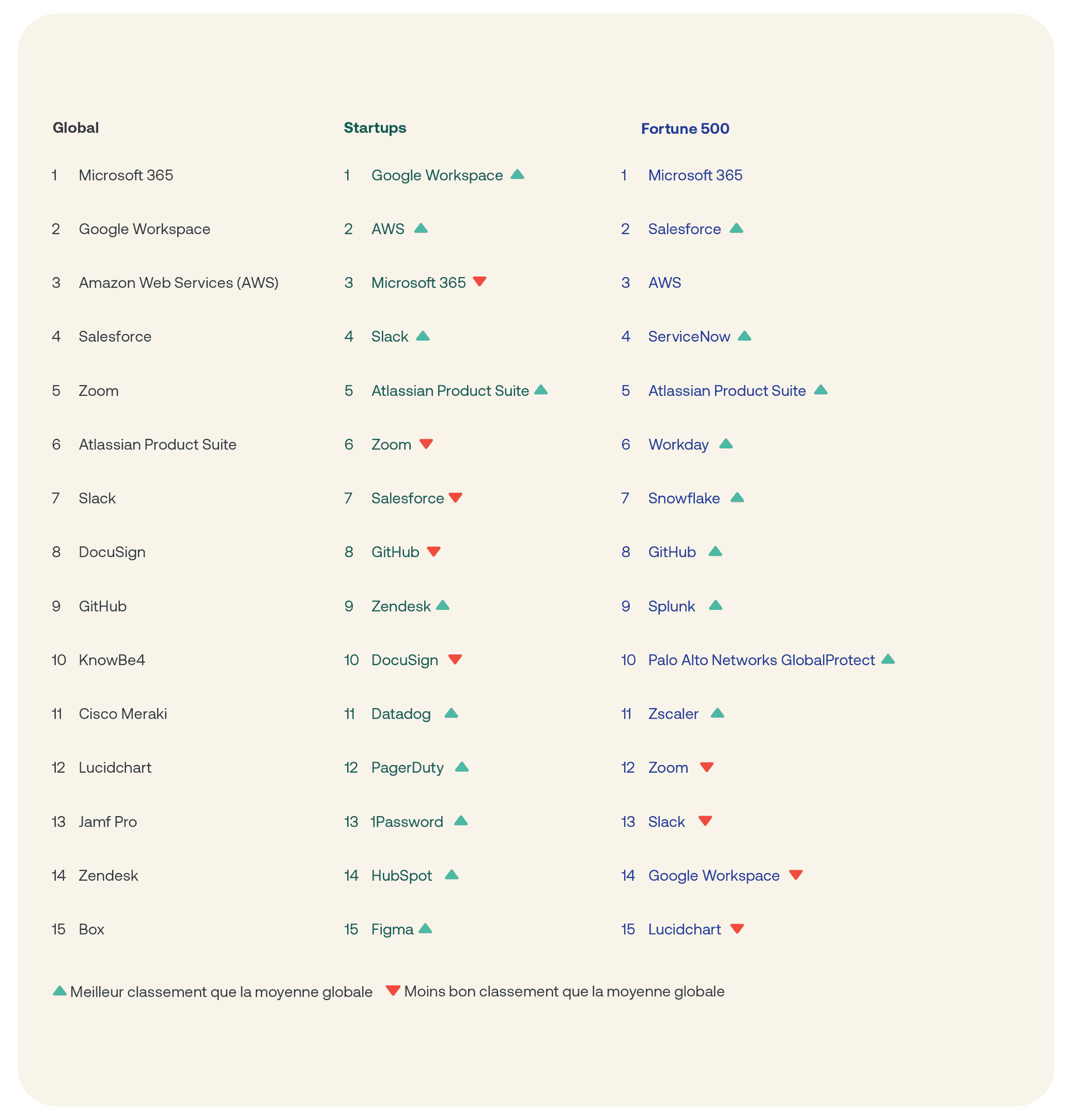The height and width of the screenshot is (1120, 1070).
Task: Click green up triangle beside Workday
Action: pos(726,443)
